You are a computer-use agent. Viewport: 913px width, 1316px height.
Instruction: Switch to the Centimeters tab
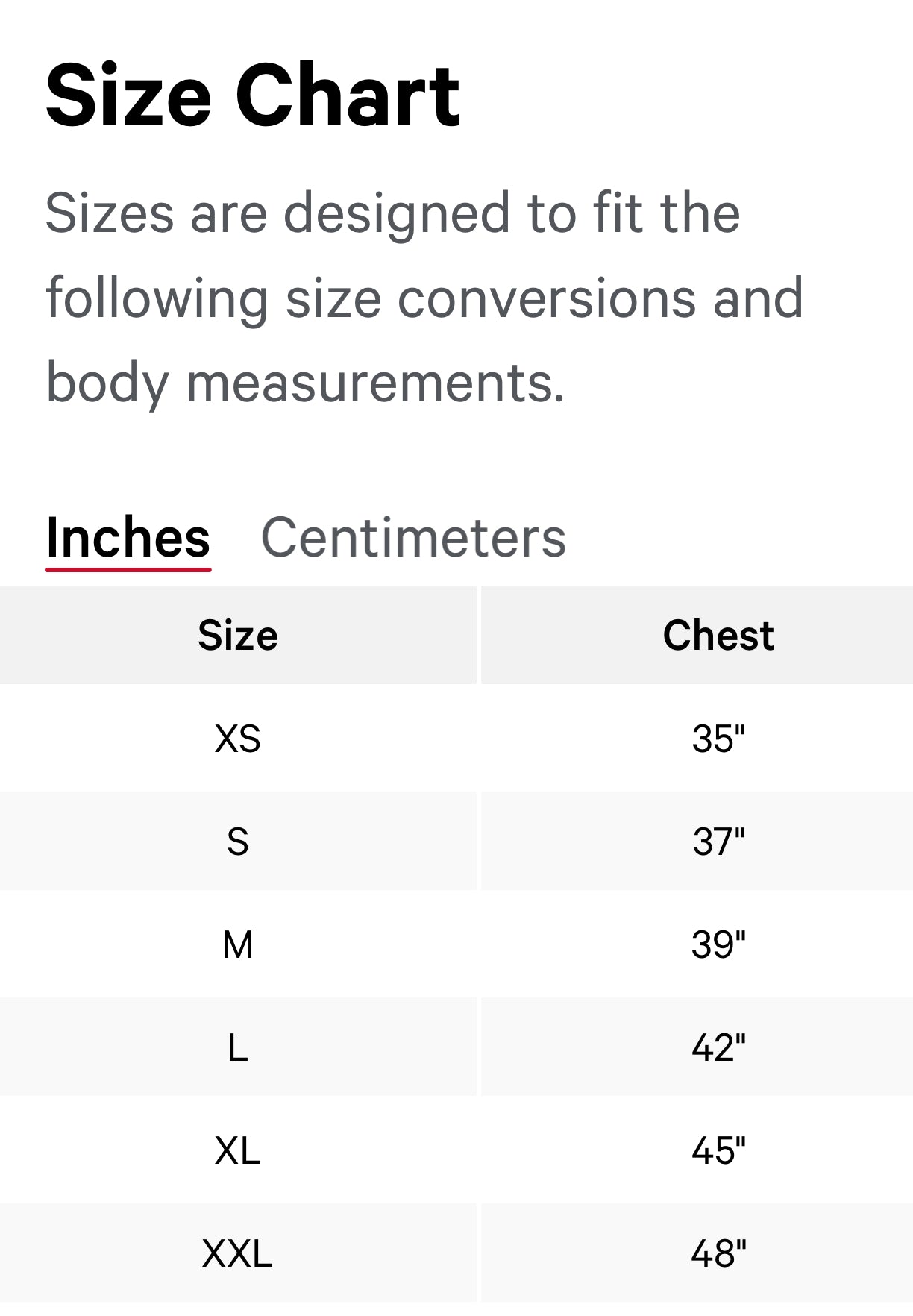(413, 538)
